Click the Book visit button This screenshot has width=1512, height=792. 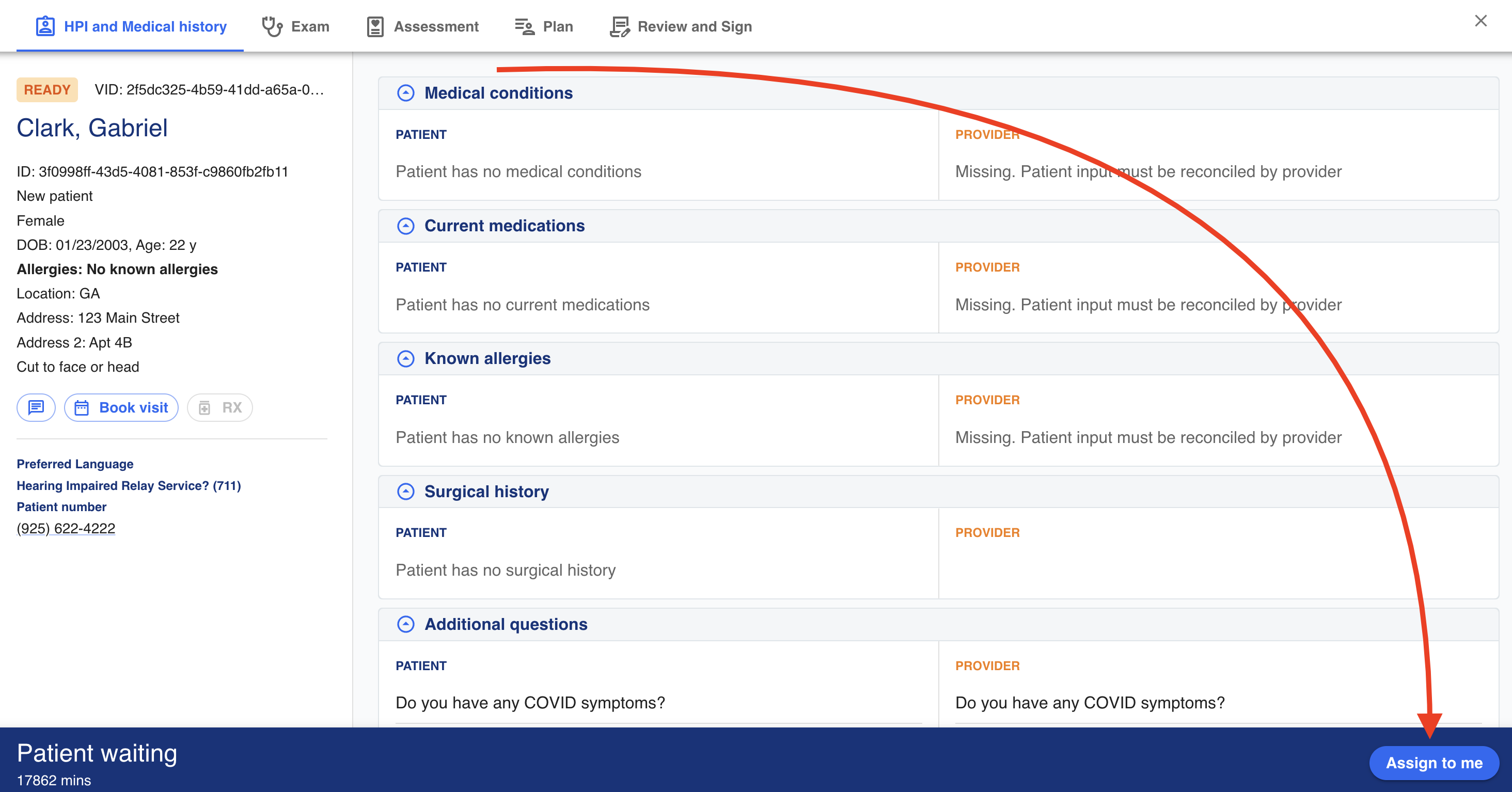(120, 407)
